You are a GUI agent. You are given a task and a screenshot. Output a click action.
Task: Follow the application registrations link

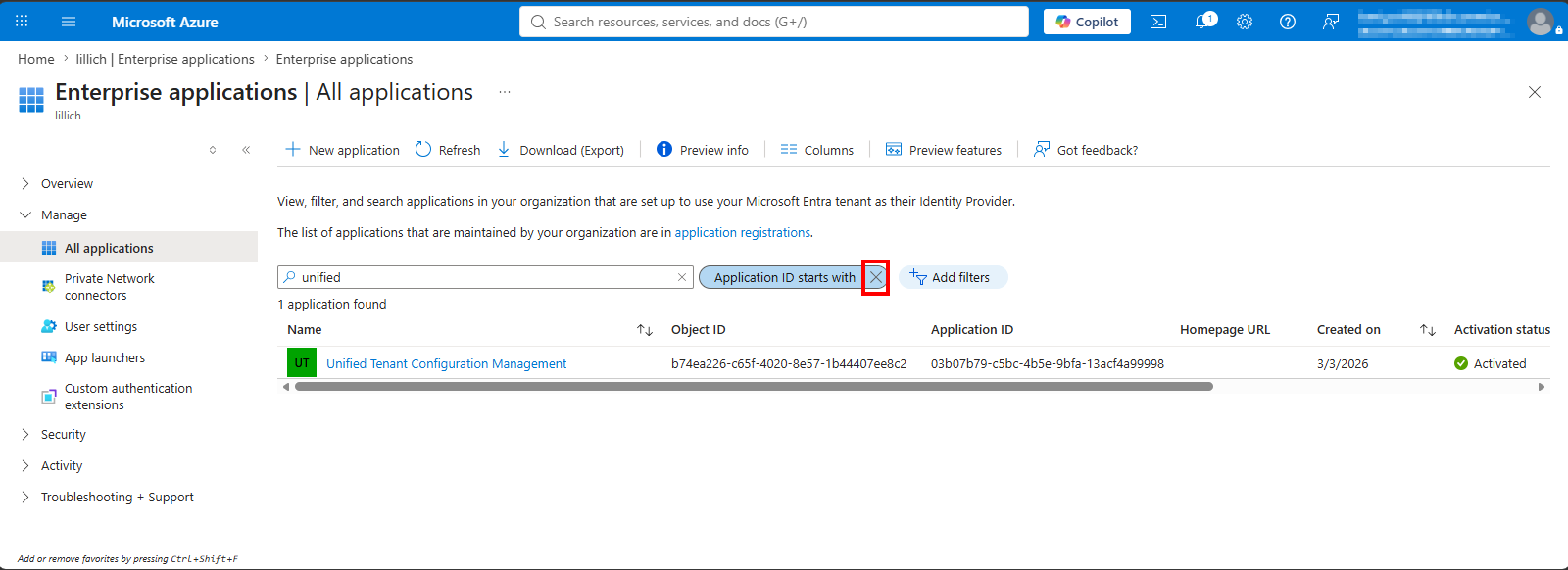click(742, 232)
